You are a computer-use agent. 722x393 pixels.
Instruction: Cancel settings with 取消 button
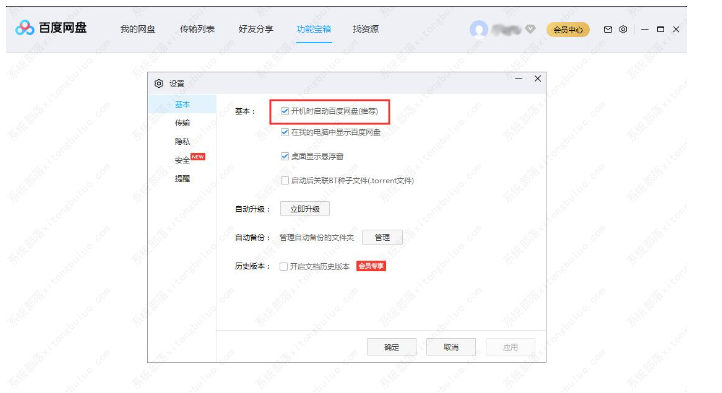(x=451, y=347)
